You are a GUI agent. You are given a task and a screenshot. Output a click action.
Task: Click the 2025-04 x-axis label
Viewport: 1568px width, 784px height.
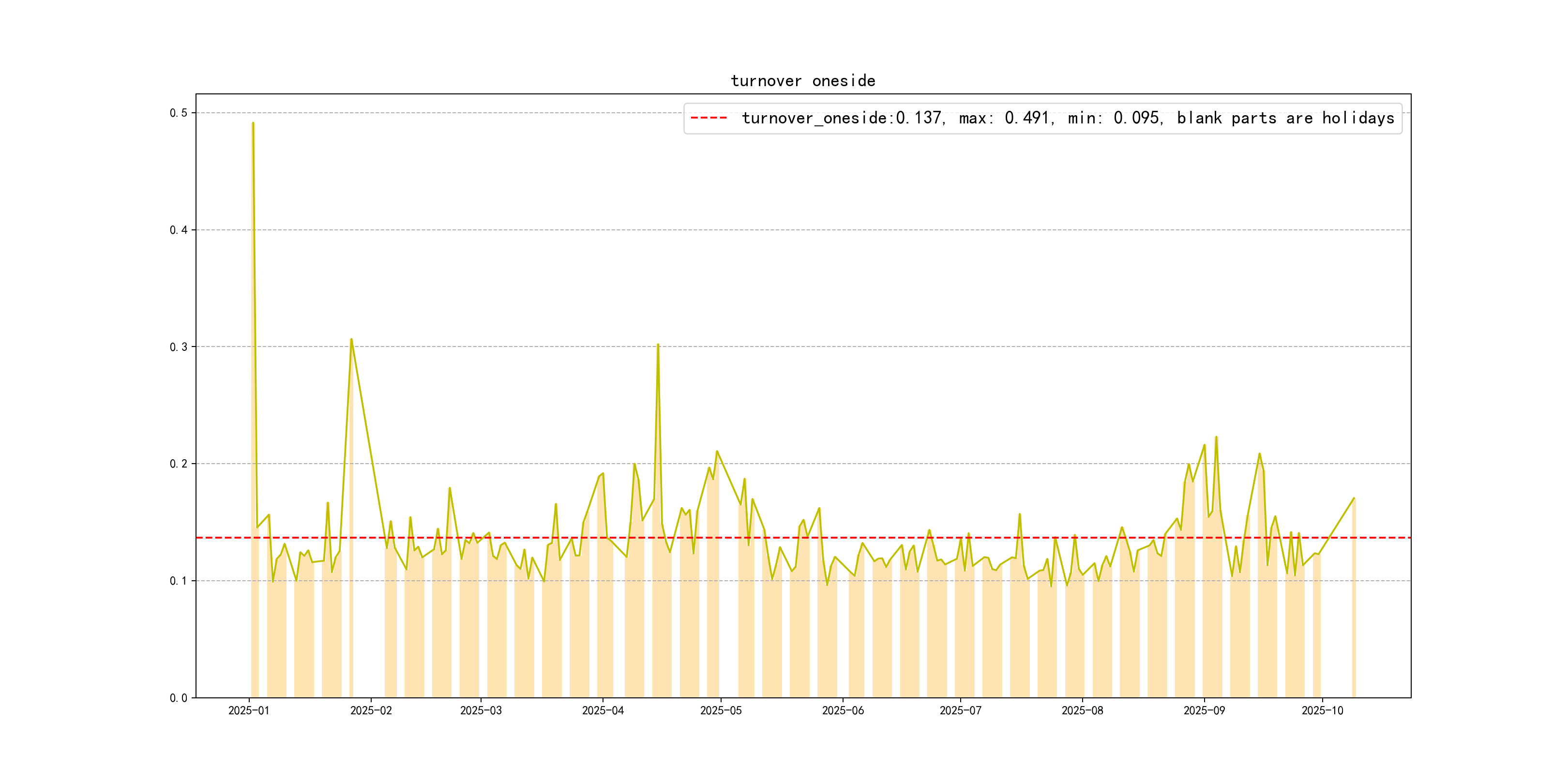603,710
